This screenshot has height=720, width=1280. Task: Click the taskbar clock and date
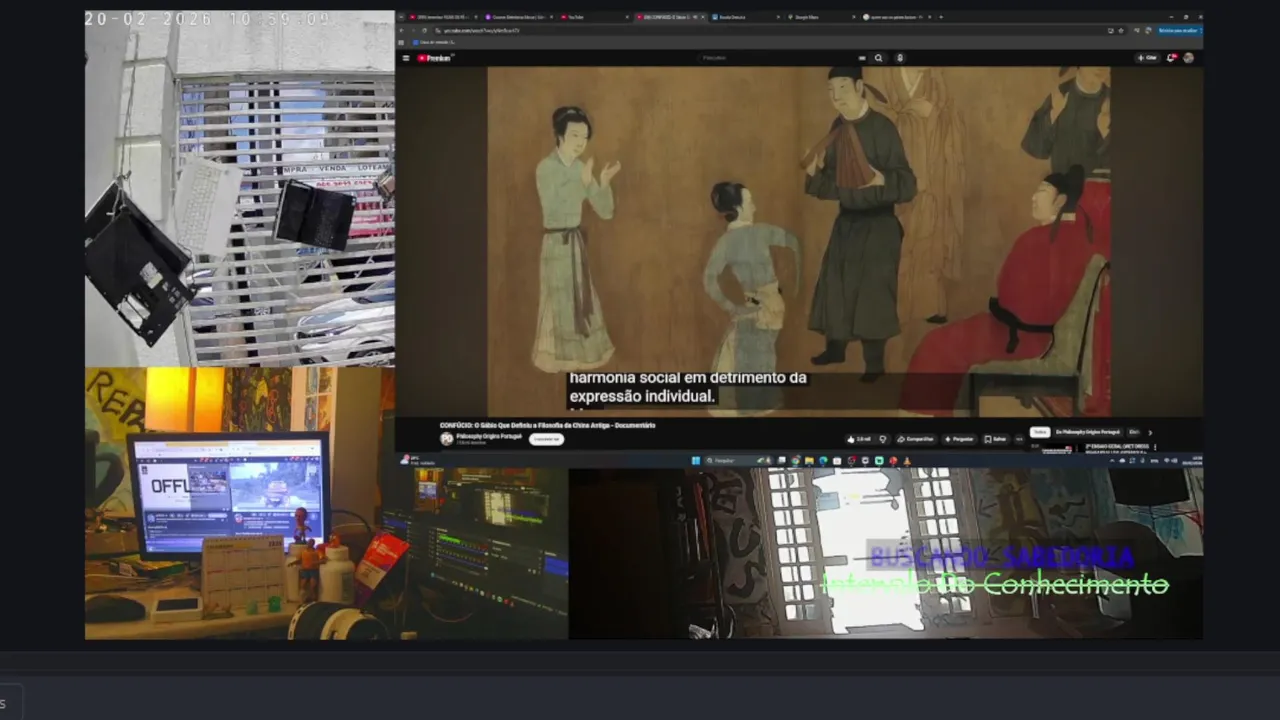pos(1193,461)
